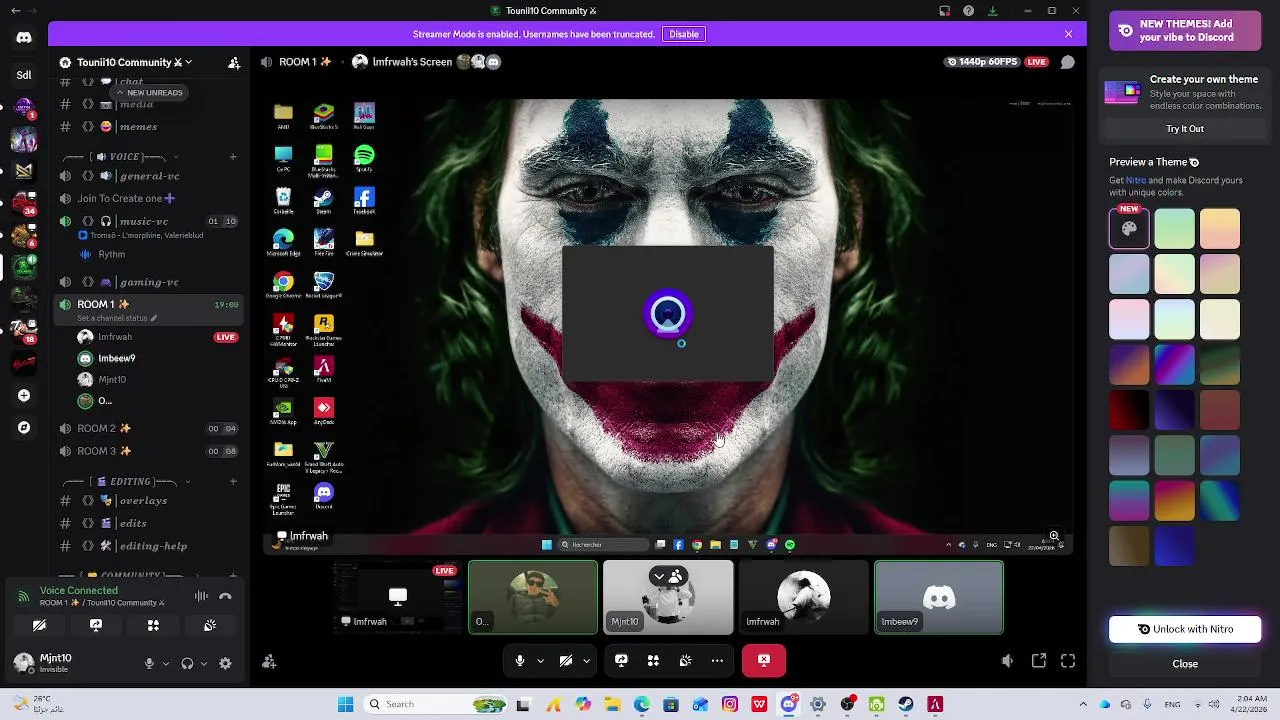Dismiss the Streamer Mode banner

click(x=1068, y=34)
